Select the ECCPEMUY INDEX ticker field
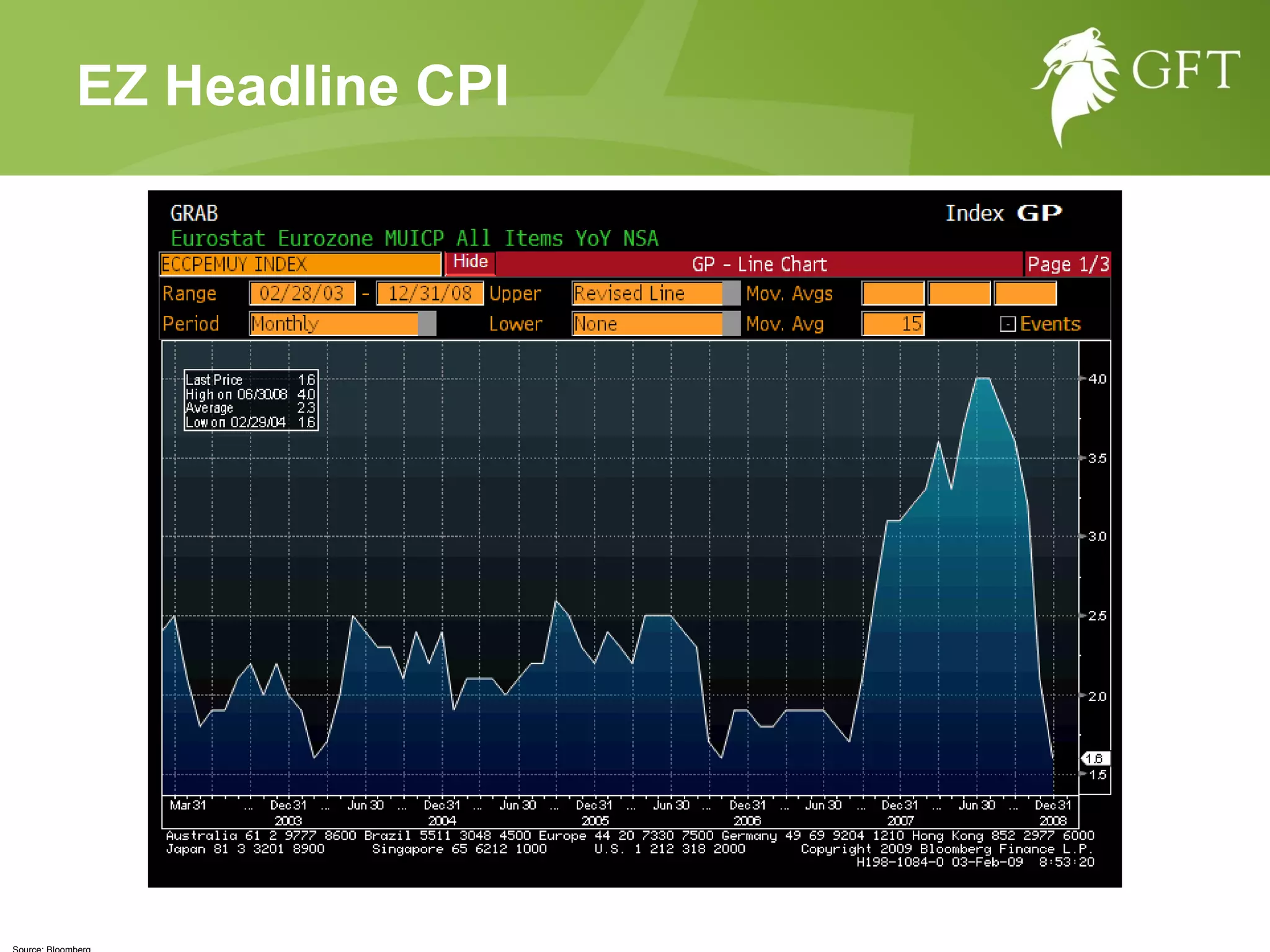Viewport: 1270px width, 952px height. tap(300, 265)
